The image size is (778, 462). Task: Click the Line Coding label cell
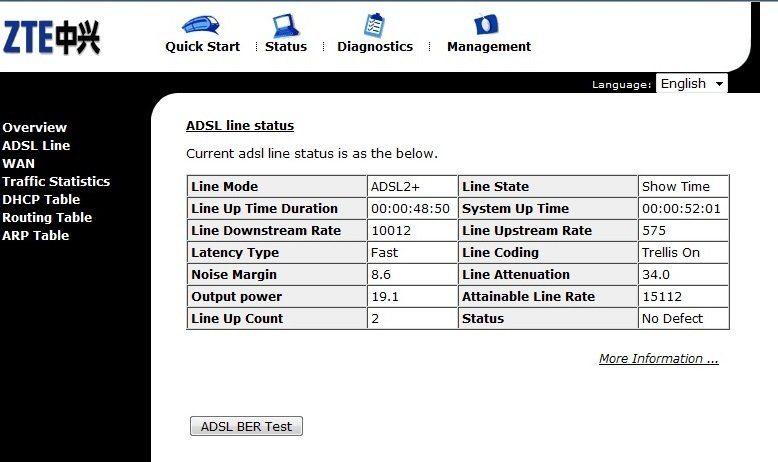pos(548,253)
